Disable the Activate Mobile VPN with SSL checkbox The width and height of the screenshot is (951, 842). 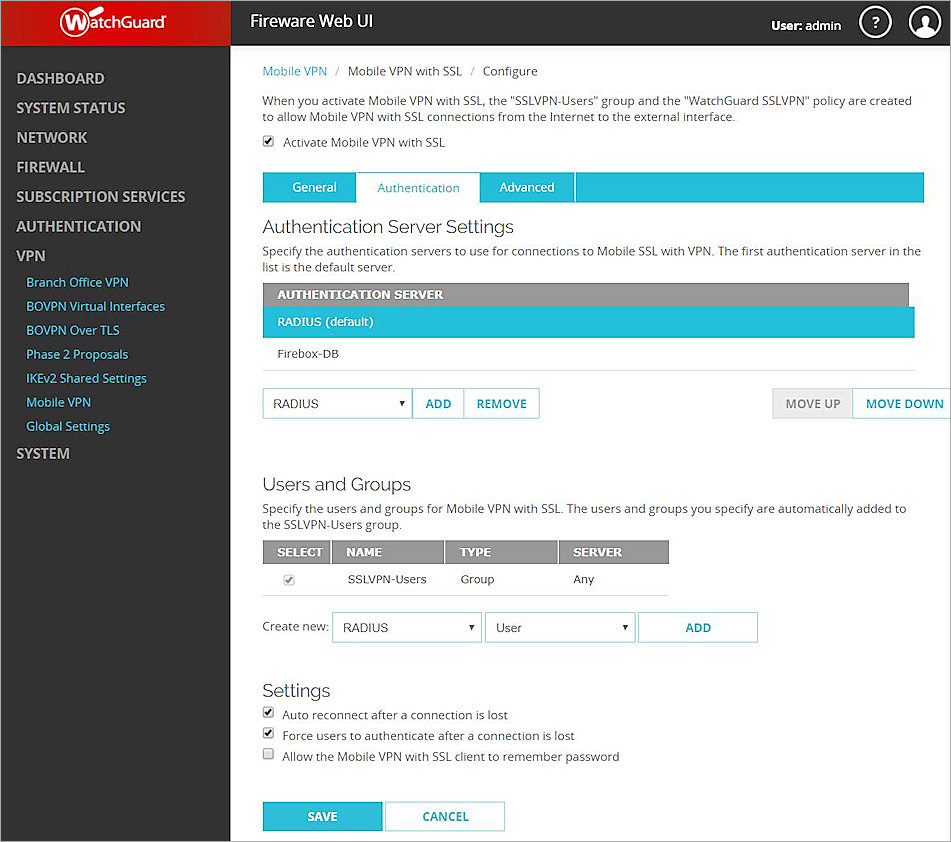pyautogui.click(x=268, y=142)
